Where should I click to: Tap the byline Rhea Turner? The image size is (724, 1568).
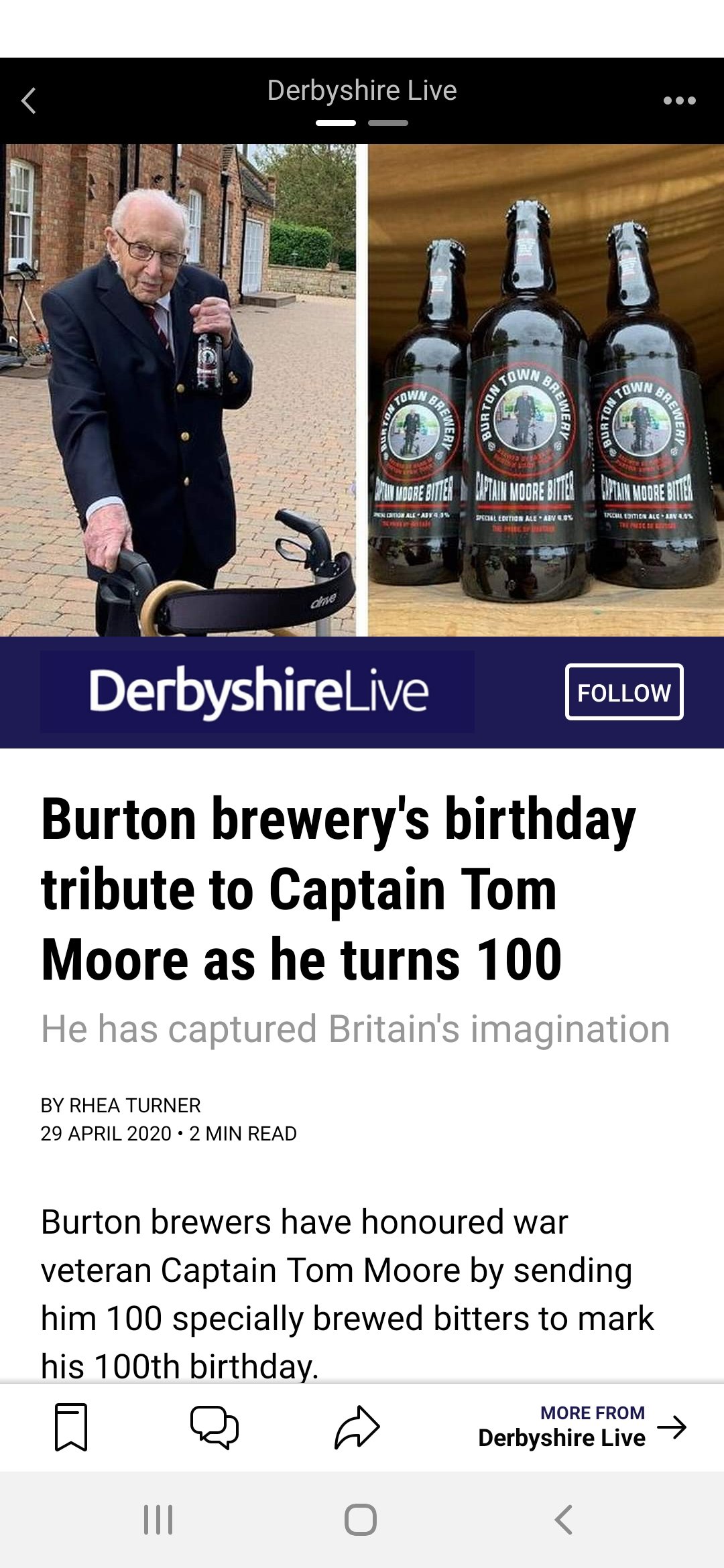coord(121,1105)
